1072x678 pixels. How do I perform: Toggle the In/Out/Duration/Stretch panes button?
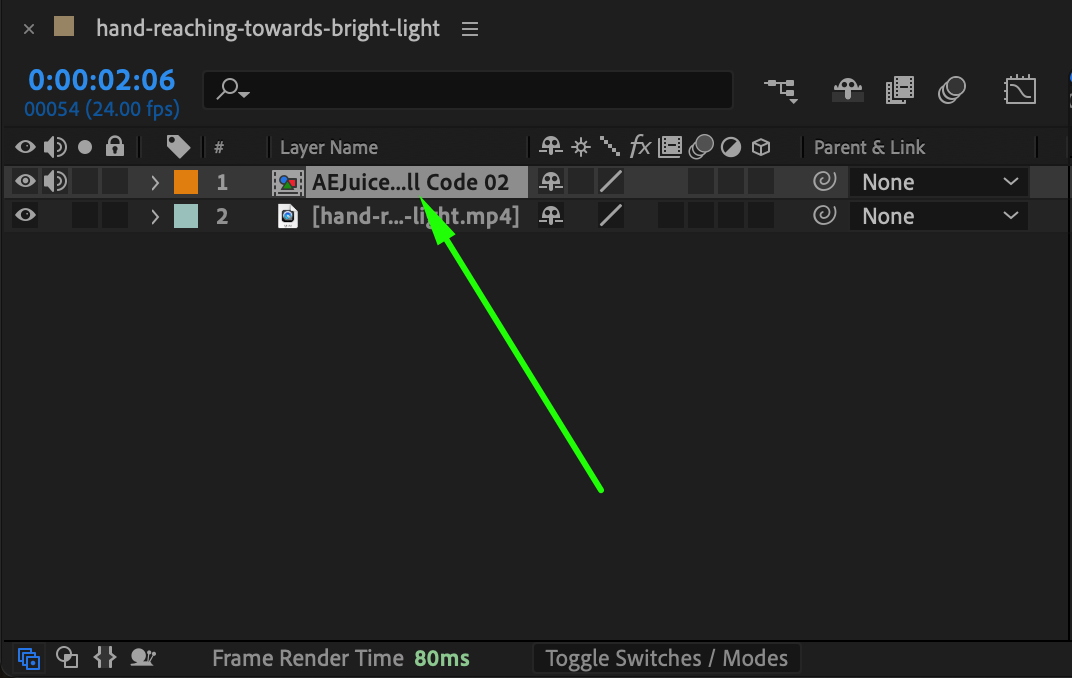coord(105,657)
